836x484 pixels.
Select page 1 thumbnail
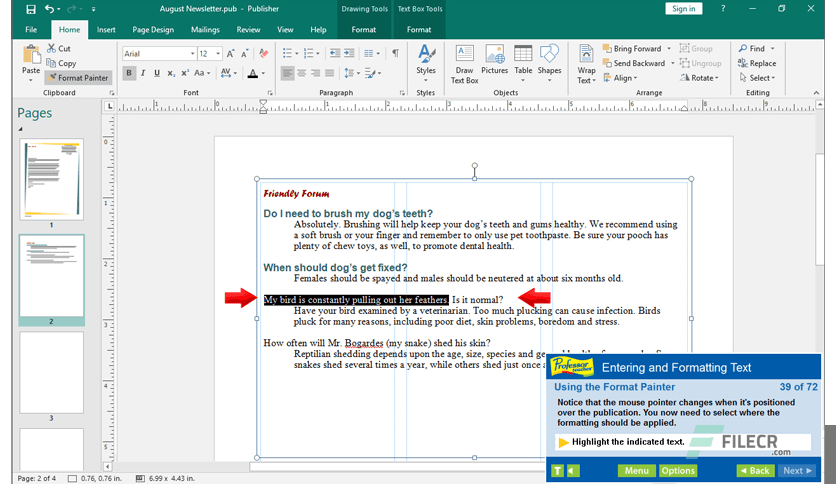click(x=52, y=179)
